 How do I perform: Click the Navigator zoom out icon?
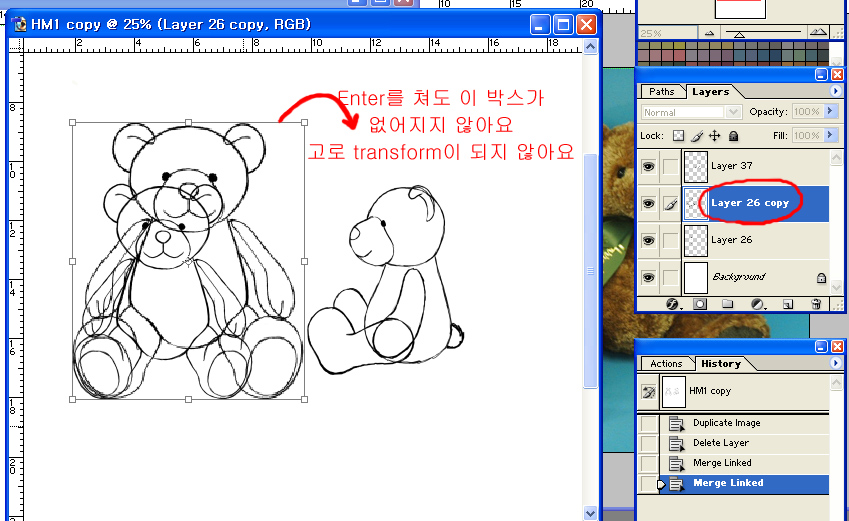tap(709, 33)
